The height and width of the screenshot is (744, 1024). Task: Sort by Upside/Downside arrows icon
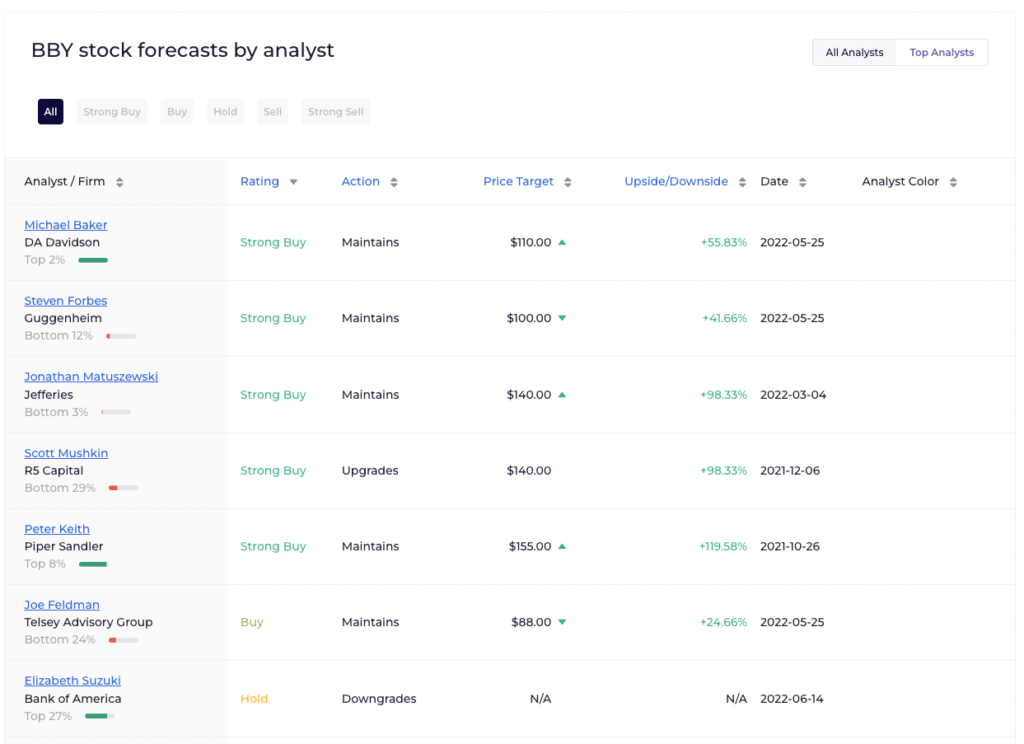click(x=742, y=182)
